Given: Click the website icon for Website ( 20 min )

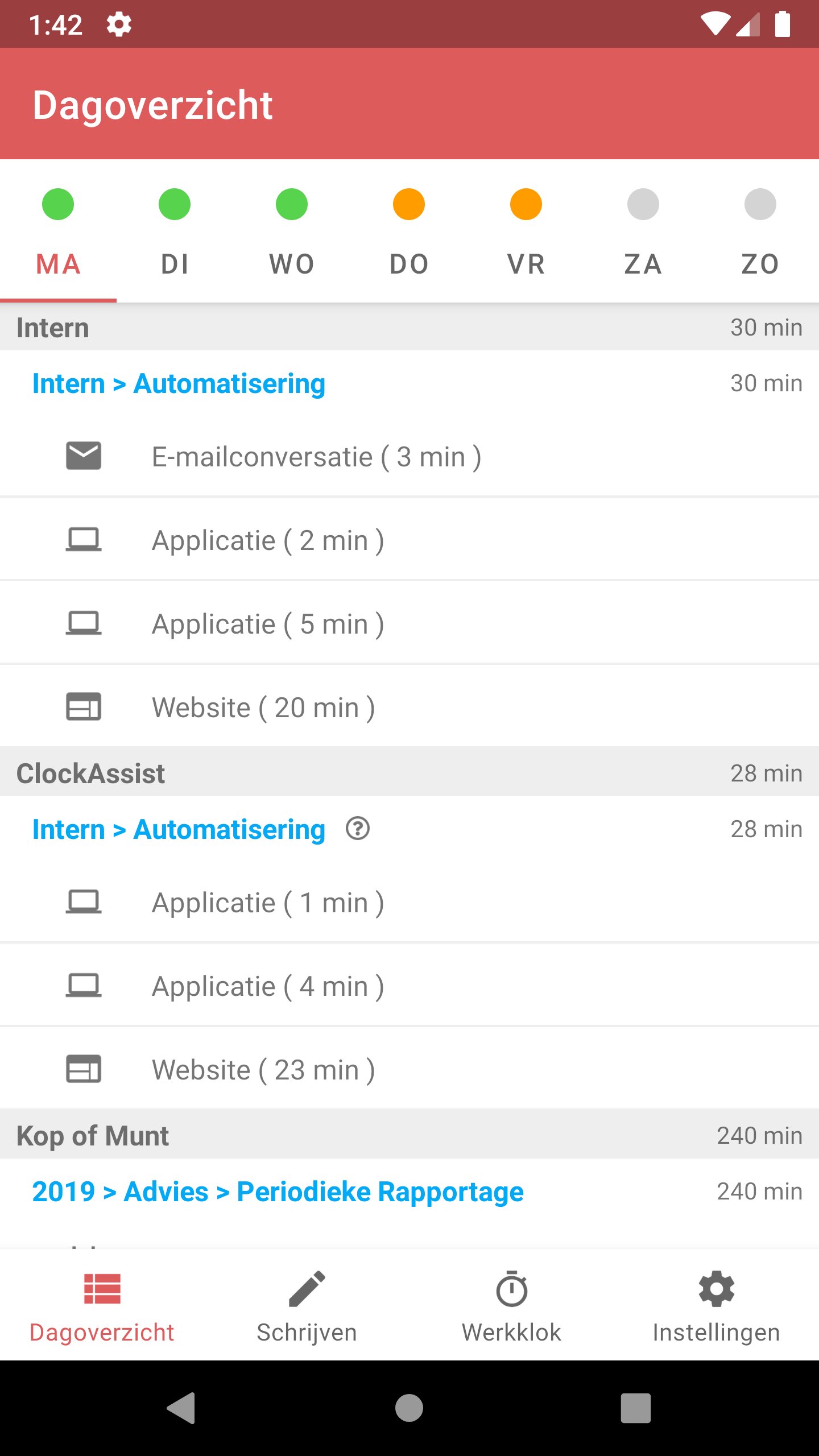Looking at the screenshot, I should click(x=84, y=707).
